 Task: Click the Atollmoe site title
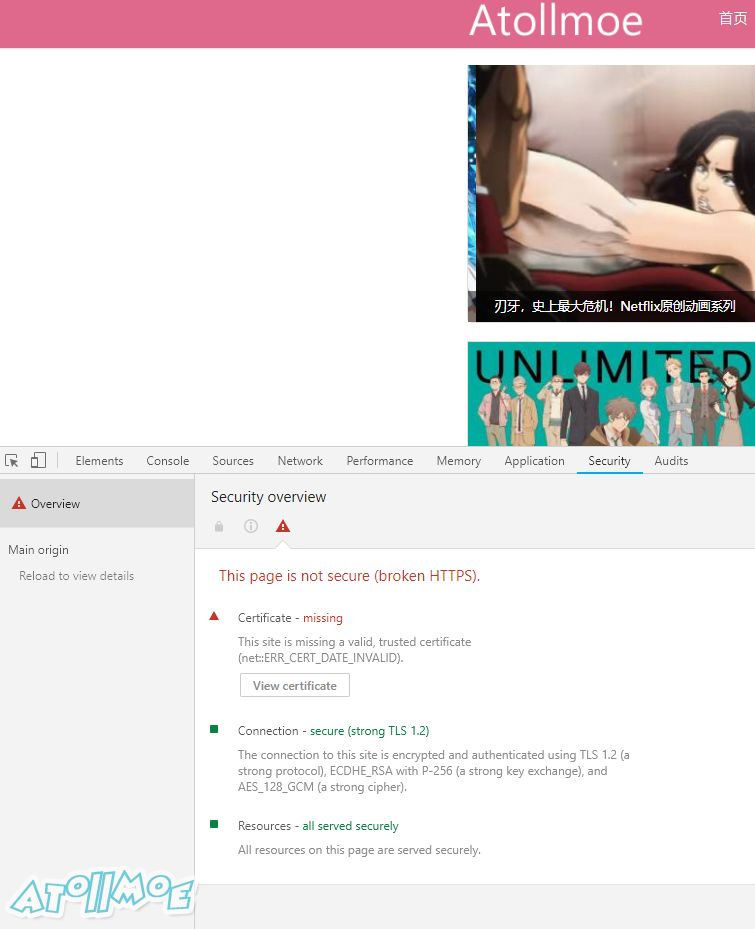(x=556, y=21)
